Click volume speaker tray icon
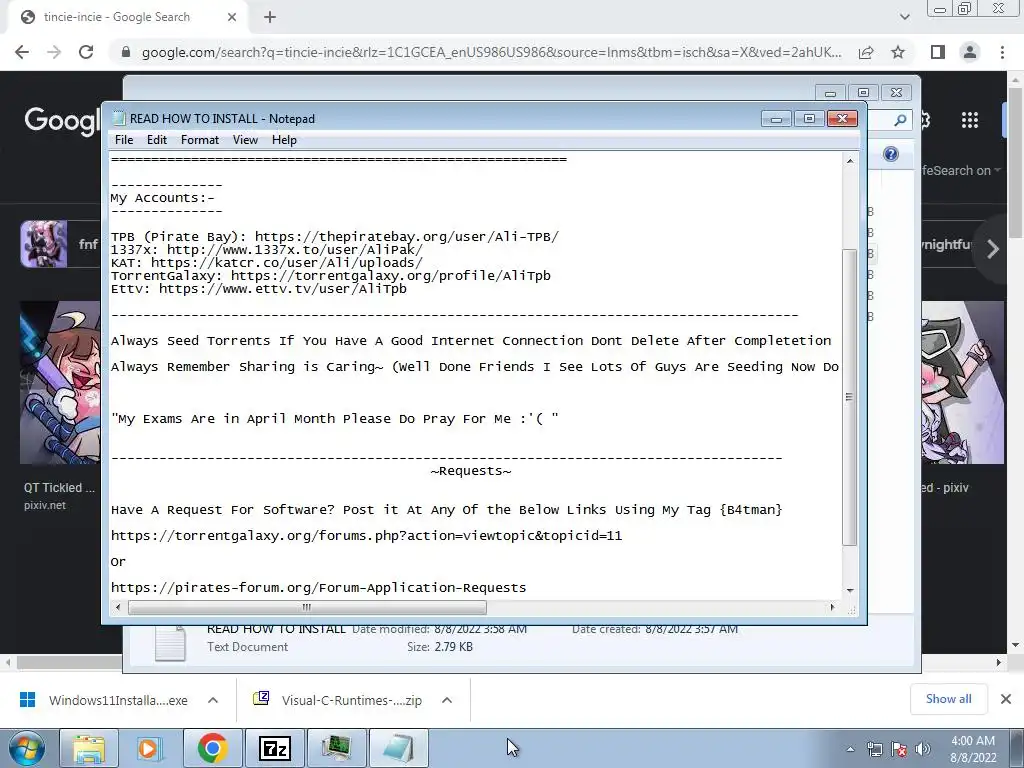Viewport: 1024px width, 768px height. (x=922, y=750)
